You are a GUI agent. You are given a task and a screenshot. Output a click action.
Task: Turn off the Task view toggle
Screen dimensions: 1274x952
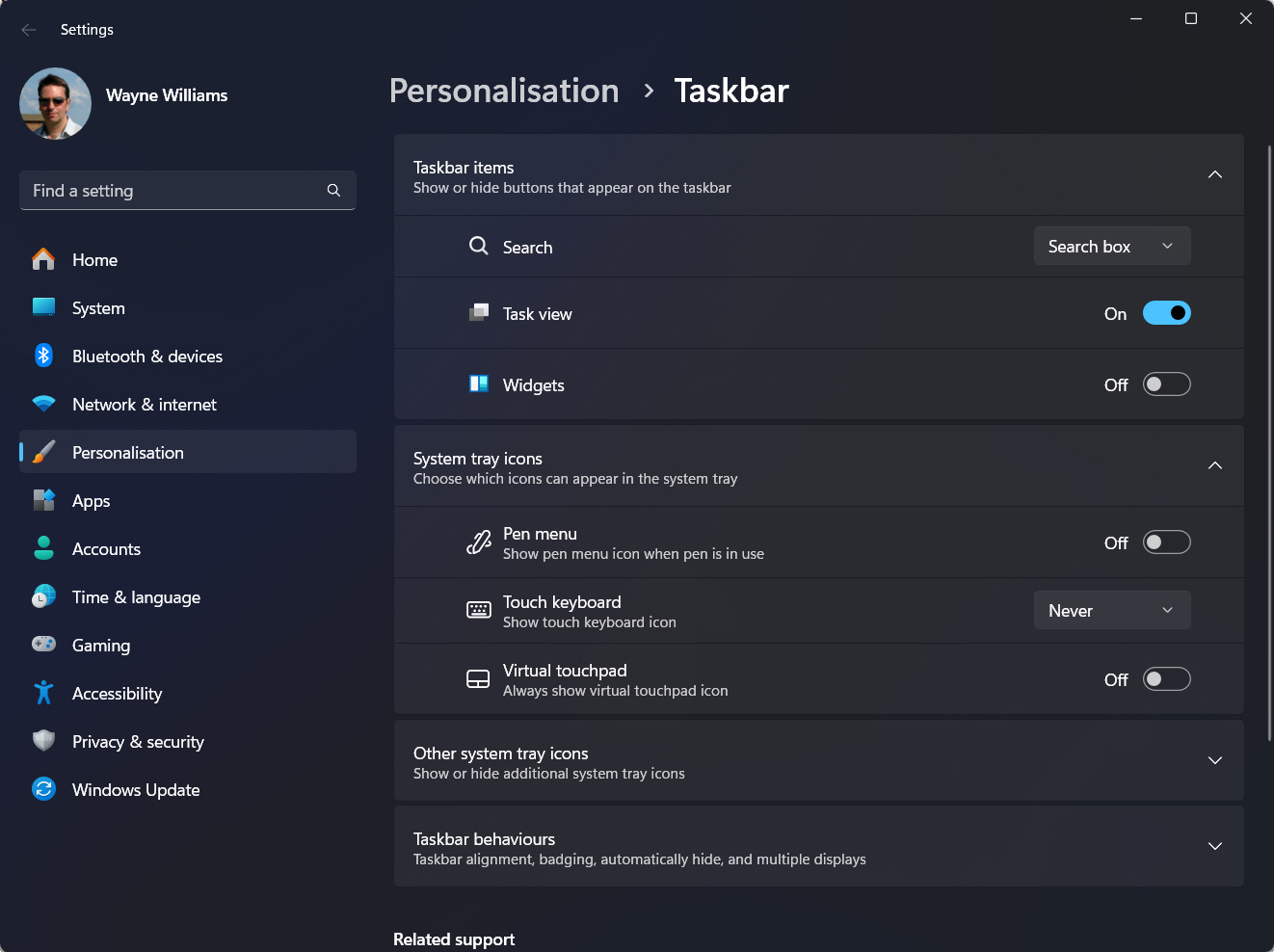coord(1166,312)
